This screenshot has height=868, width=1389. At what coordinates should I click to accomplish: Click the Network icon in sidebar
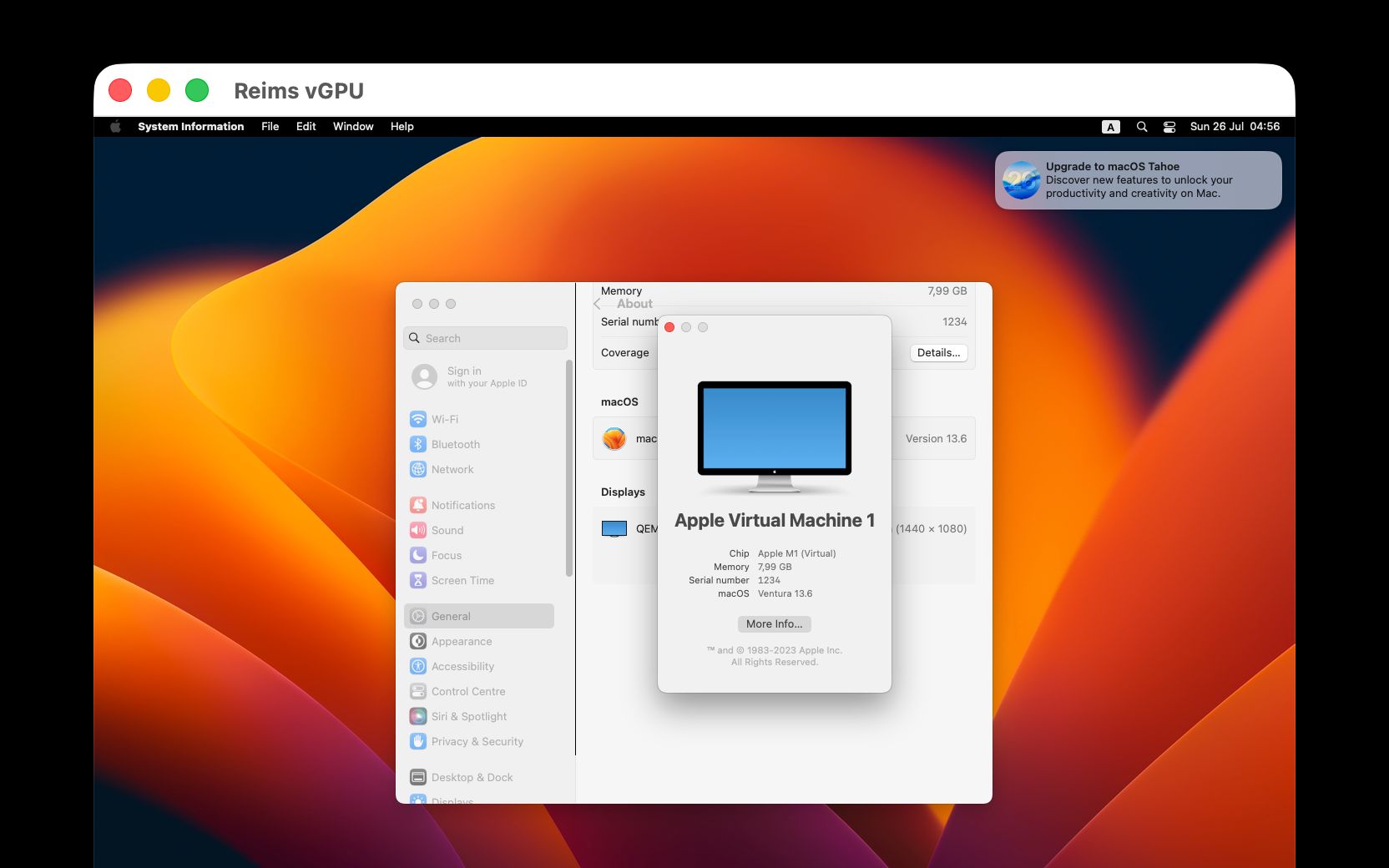[418, 469]
